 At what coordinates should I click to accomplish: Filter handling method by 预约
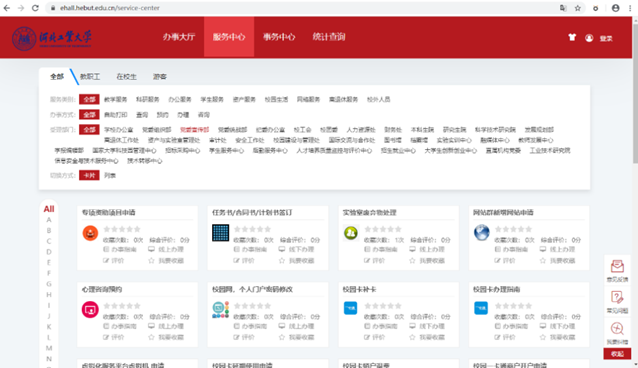tap(162, 115)
